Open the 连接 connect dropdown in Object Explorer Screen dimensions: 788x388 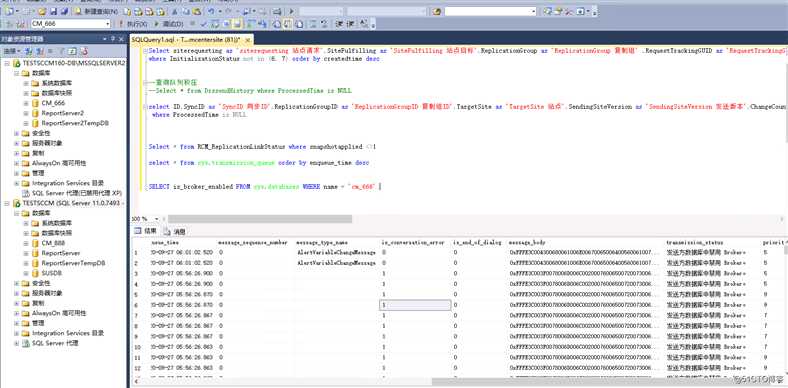coord(12,51)
